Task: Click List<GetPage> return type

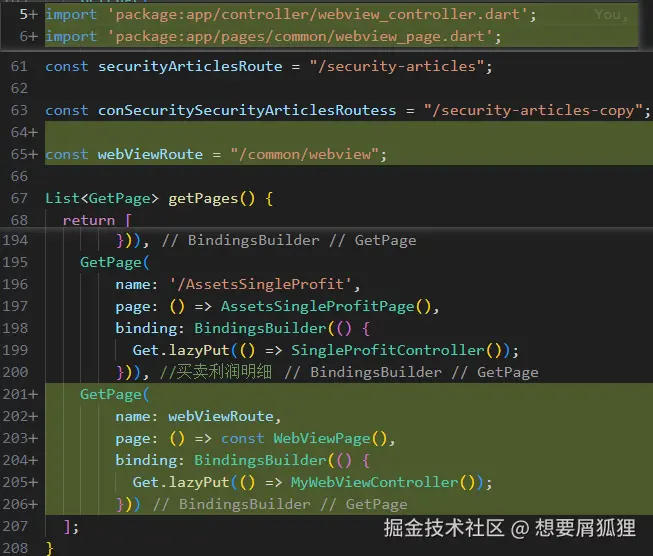Action: pyautogui.click(x=102, y=198)
